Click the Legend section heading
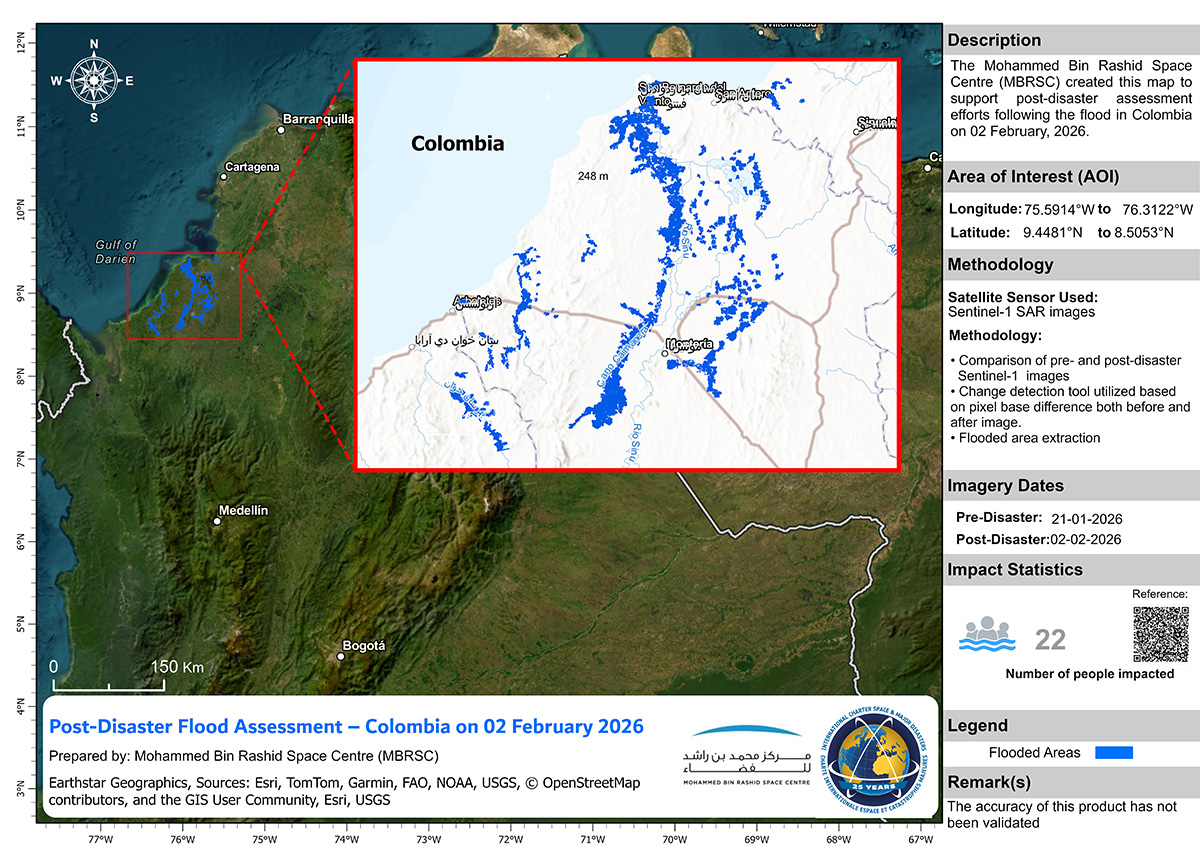Screen dimensions: 1200x849 (978, 726)
